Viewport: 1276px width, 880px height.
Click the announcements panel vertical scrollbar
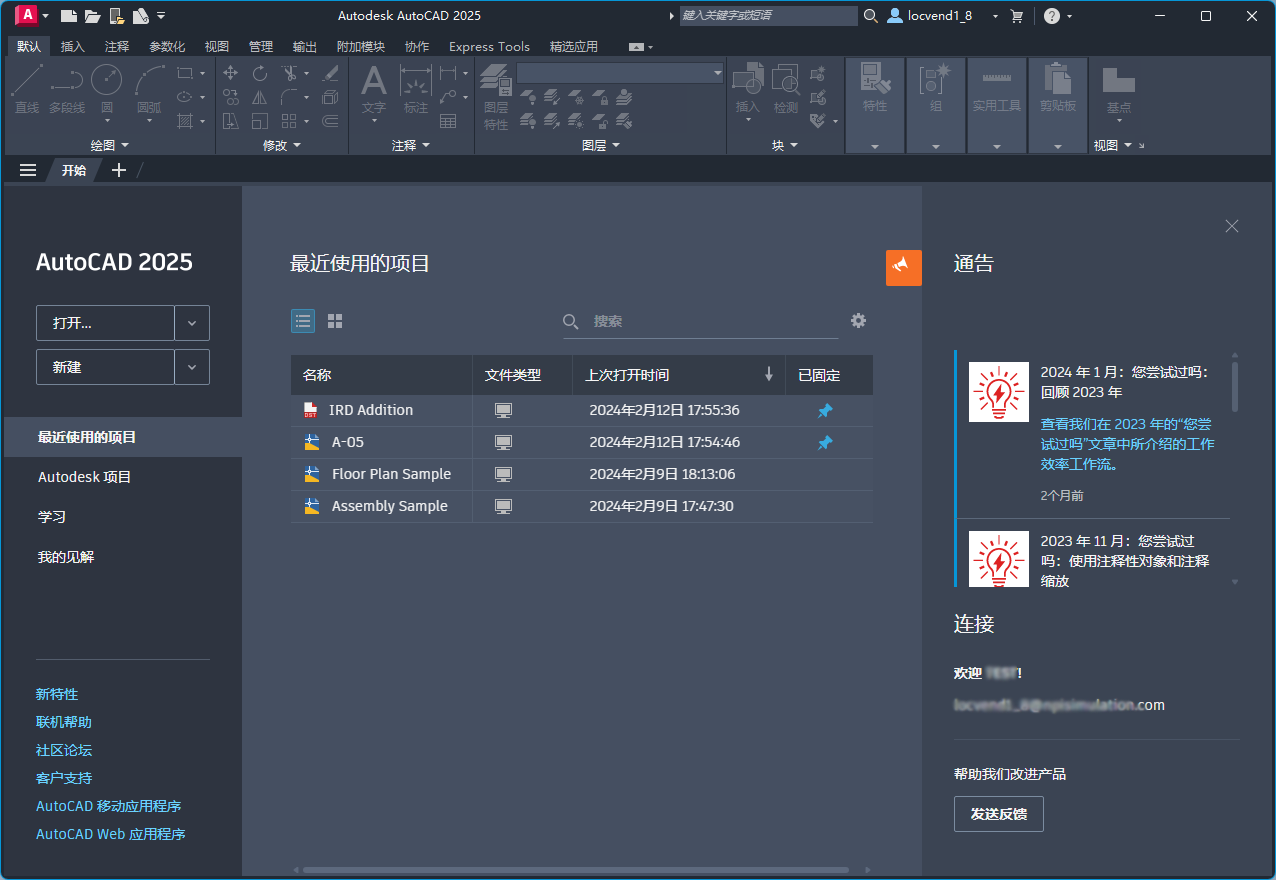[x=1235, y=386]
